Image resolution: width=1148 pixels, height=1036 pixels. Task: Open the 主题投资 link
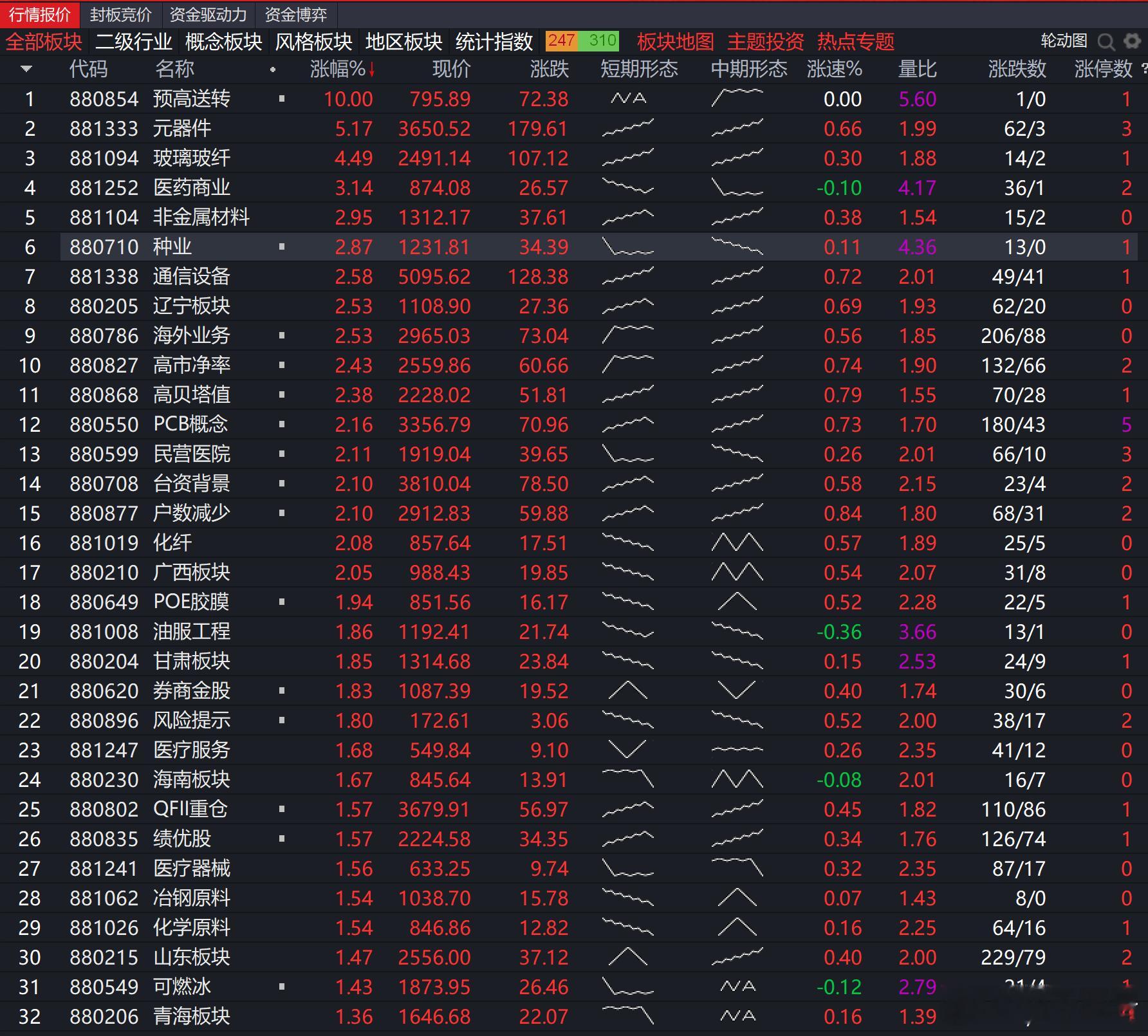tap(766, 42)
